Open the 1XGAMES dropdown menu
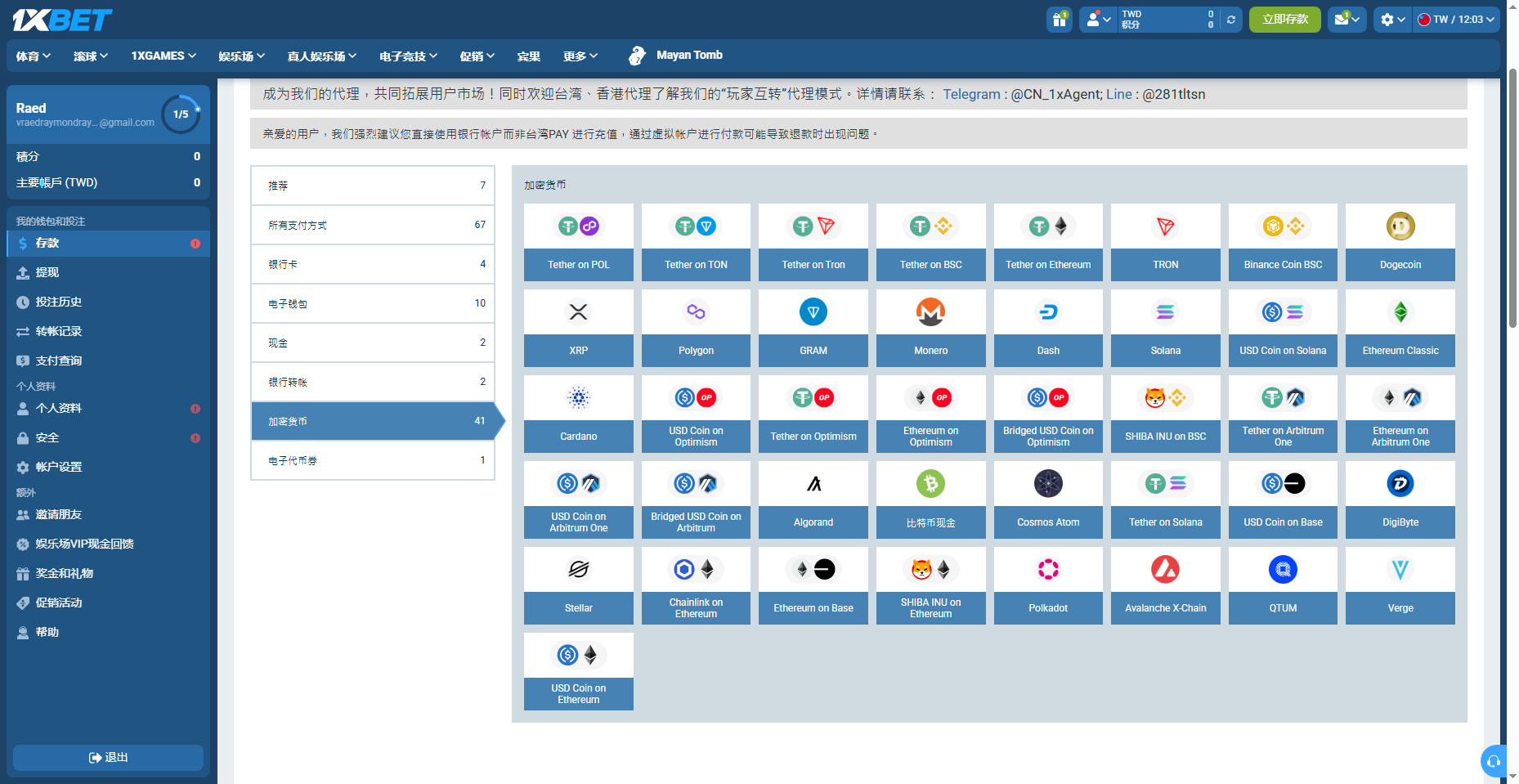 point(164,56)
